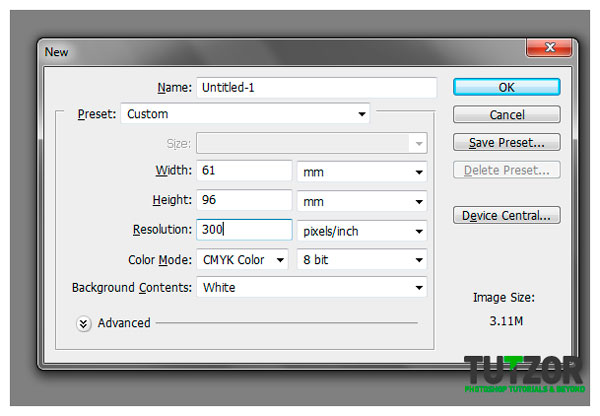Expand the Advanced options section
The width and height of the screenshot is (600, 416).
click(x=84, y=323)
